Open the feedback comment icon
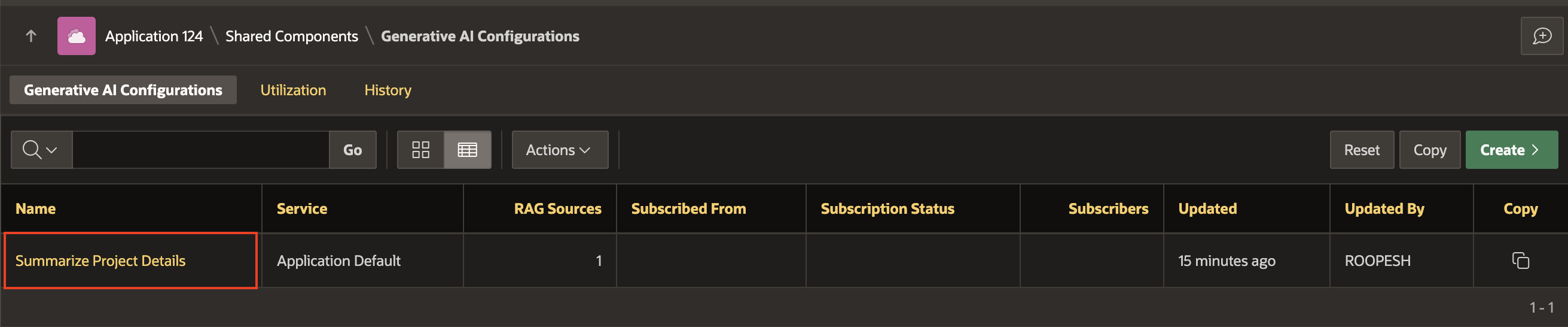This screenshot has width=1568, height=327. (1541, 37)
